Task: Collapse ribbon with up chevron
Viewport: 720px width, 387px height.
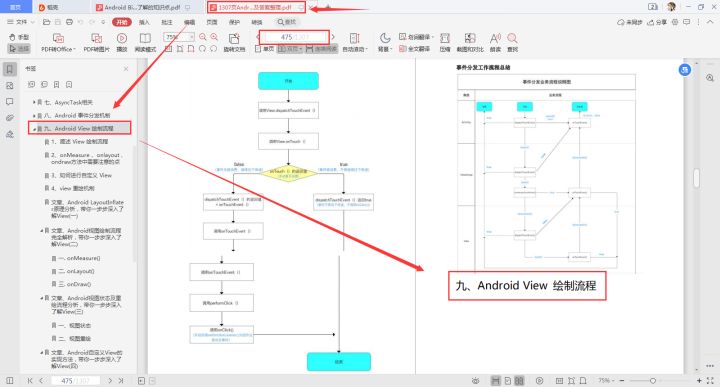Action: pyautogui.click(x=710, y=22)
